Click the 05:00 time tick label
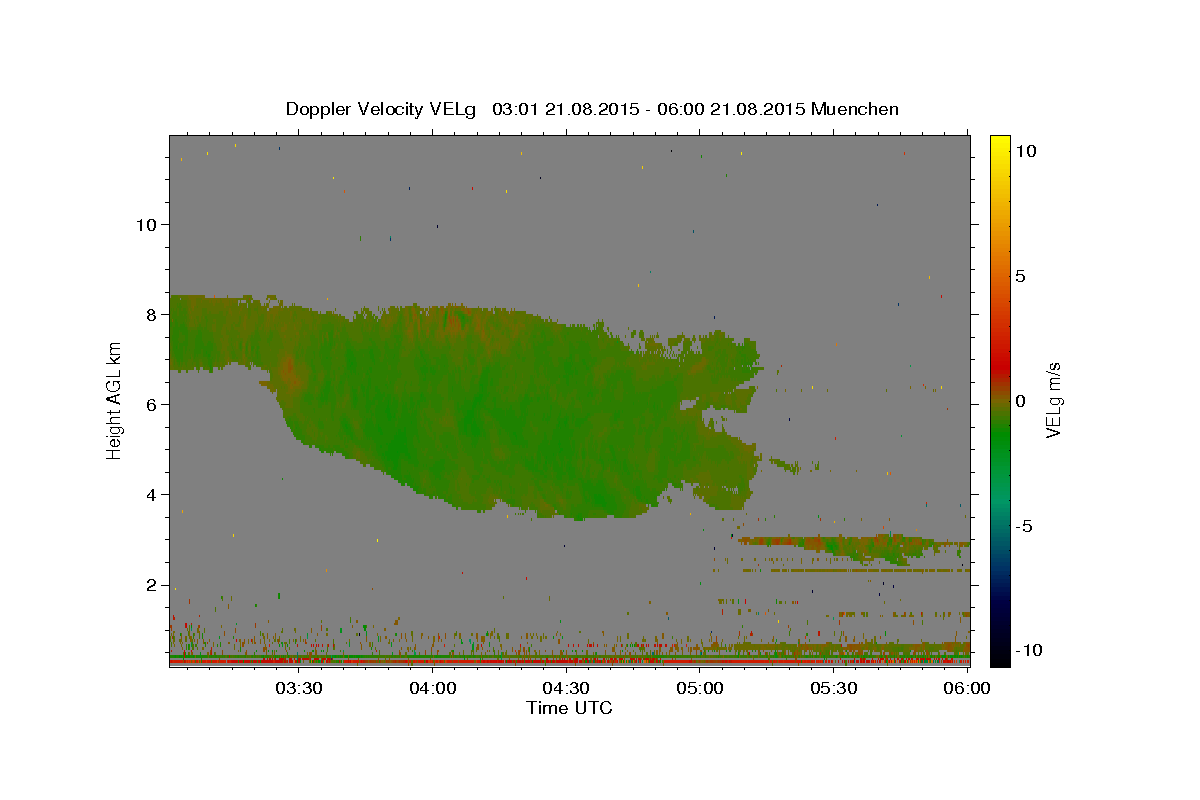1200x800 pixels. 700,688
